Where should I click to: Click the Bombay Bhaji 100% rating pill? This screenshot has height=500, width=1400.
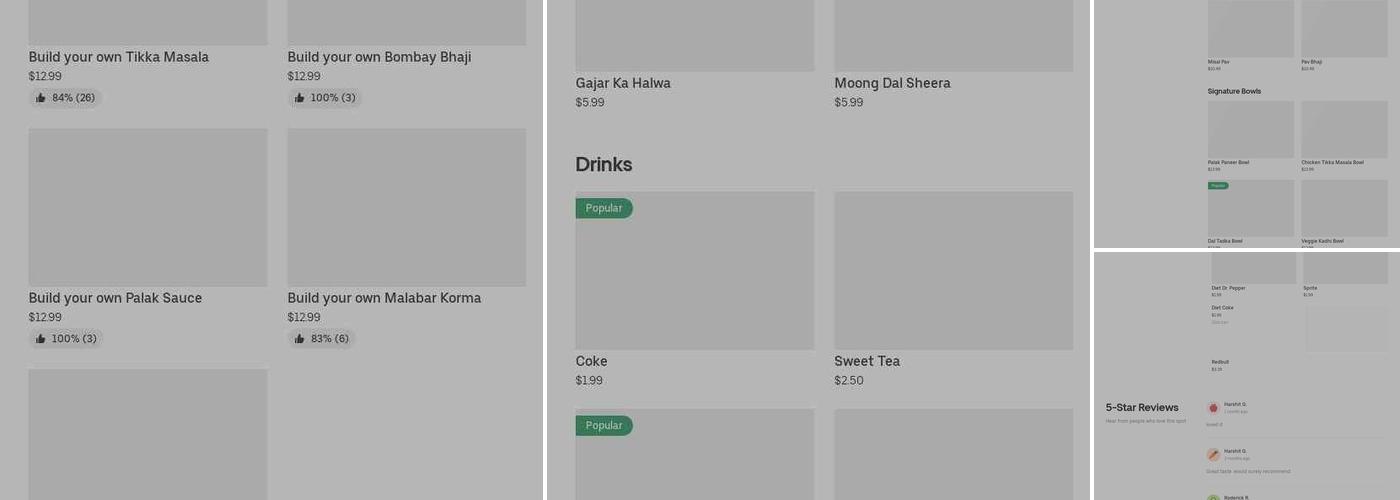tap(325, 98)
